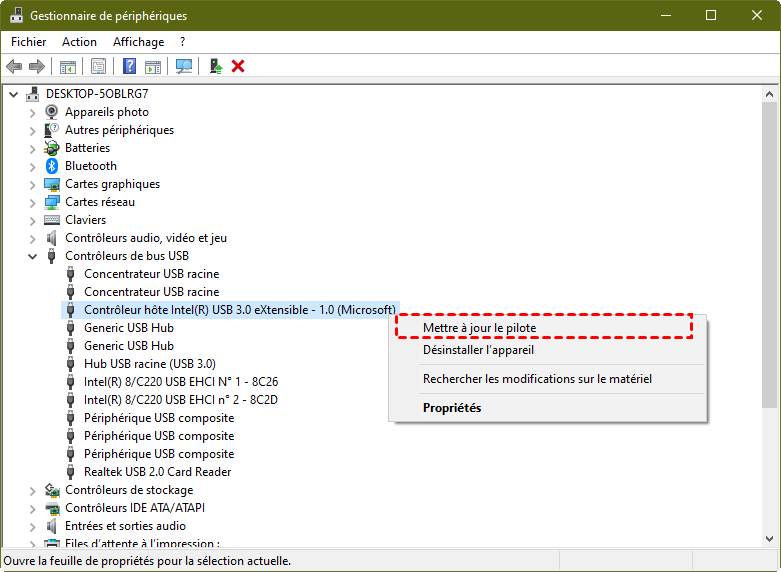Close the Gestionnaire de périphériques window
The image size is (781, 572).
(757, 15)
